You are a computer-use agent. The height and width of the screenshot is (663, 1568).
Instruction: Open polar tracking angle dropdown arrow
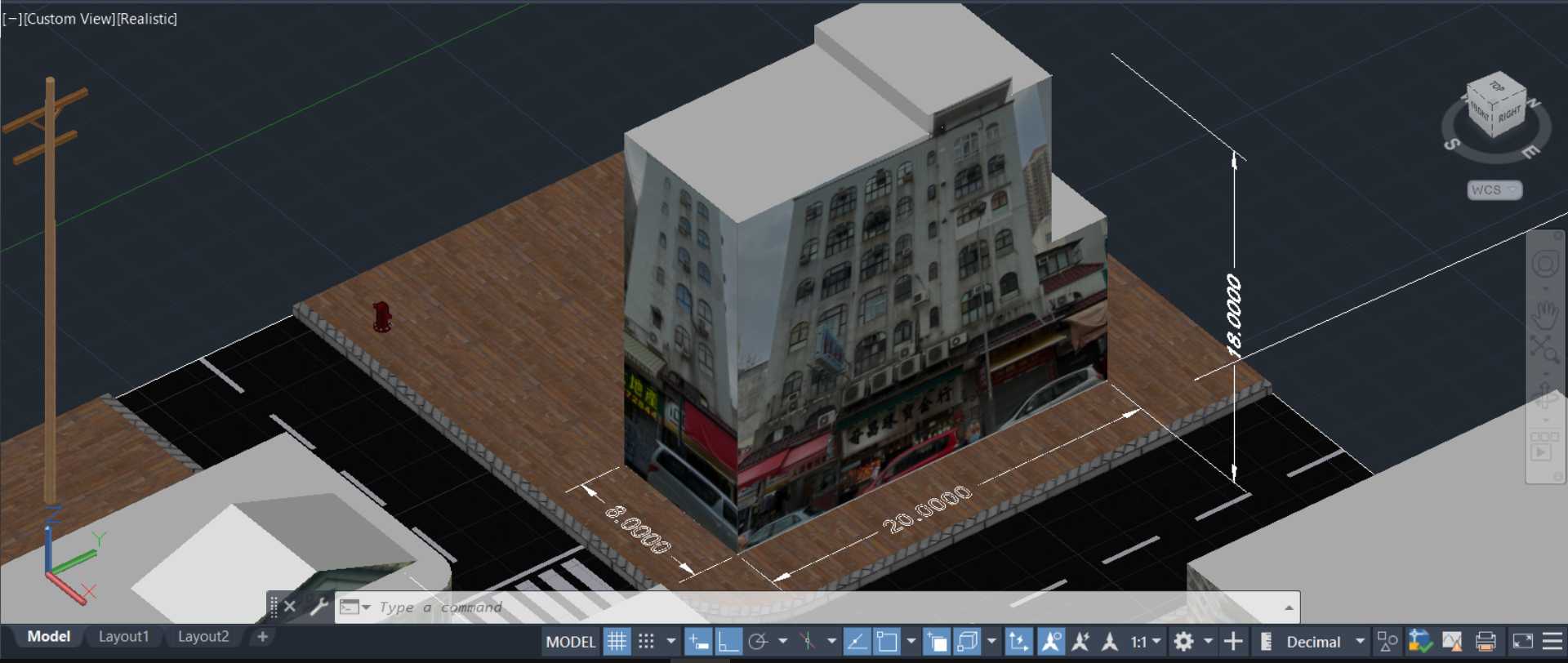[782, 642]
